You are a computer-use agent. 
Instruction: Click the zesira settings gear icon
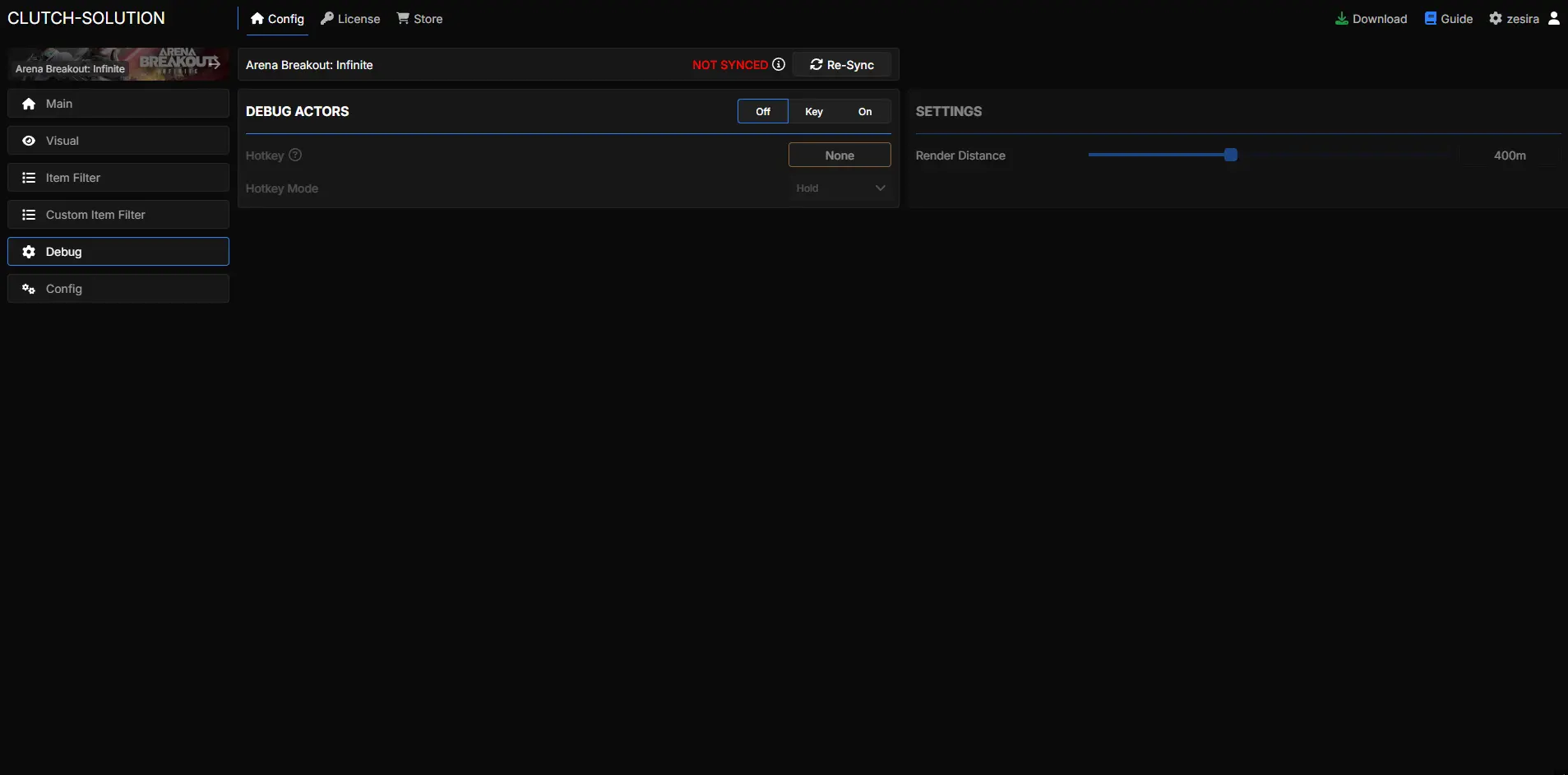pyautogui.click(x=1496, y=18)
